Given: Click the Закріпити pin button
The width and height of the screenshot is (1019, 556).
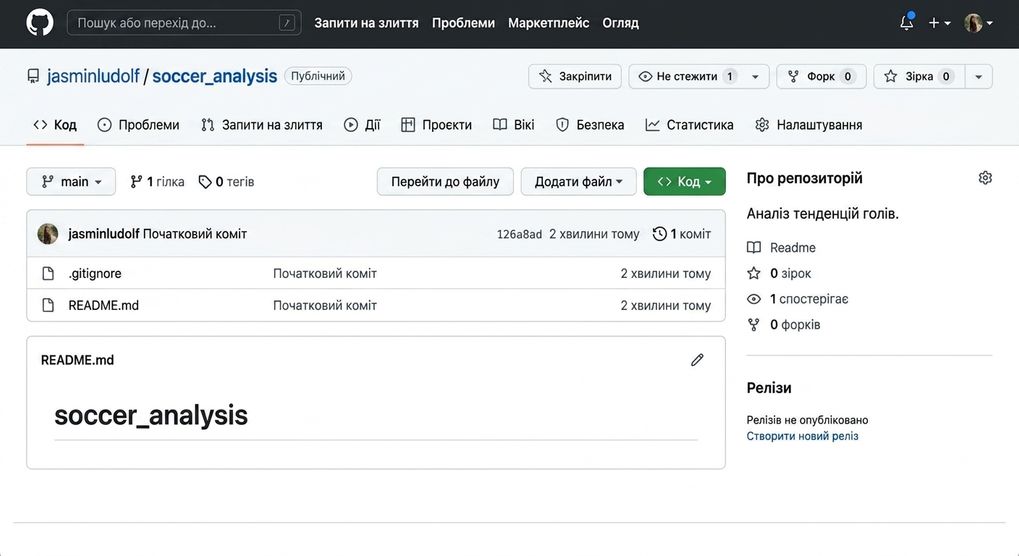Looking at the screenshot, I should (x=574, y=77).
